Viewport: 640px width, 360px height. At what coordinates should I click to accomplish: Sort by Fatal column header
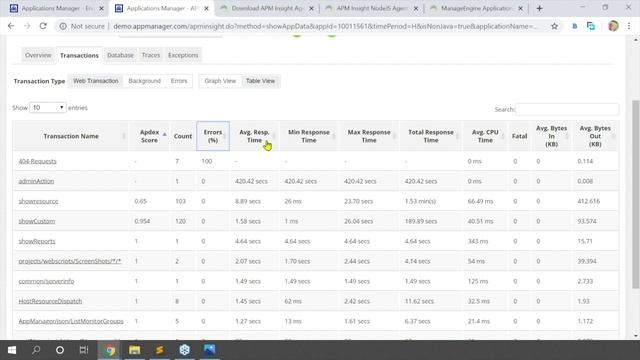click(519, 136)
